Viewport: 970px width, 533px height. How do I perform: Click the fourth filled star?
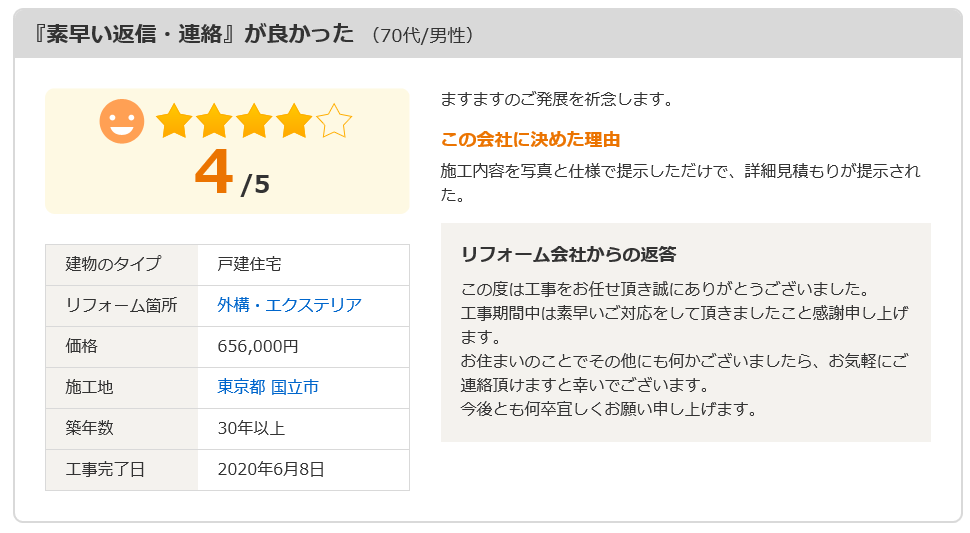[x=294, y=121]
